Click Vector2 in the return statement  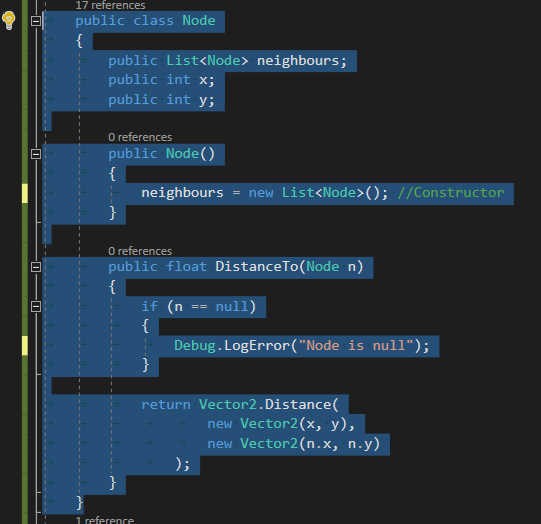tap(228, 404)
